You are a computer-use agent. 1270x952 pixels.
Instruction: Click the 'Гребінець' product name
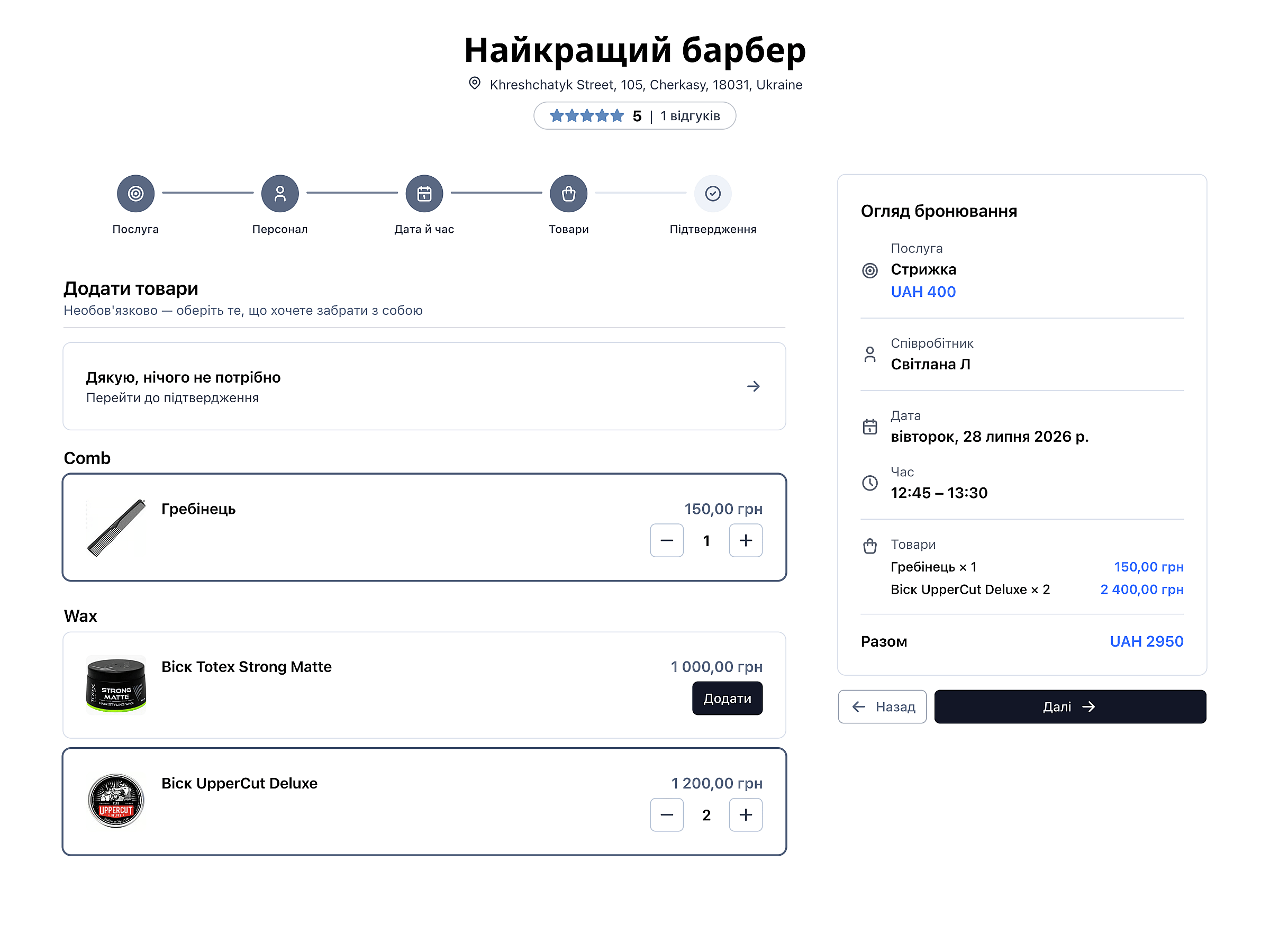(x=198, y=509)
